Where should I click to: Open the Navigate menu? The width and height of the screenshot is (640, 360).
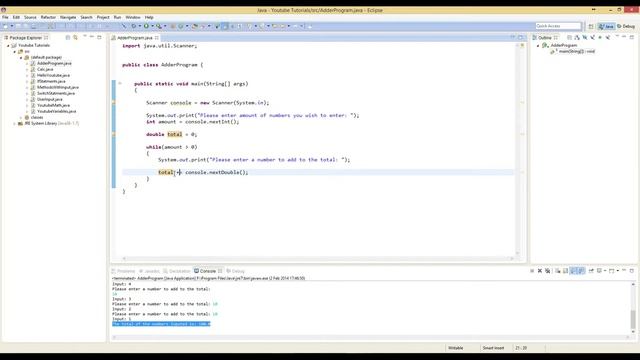coord(68,18)
